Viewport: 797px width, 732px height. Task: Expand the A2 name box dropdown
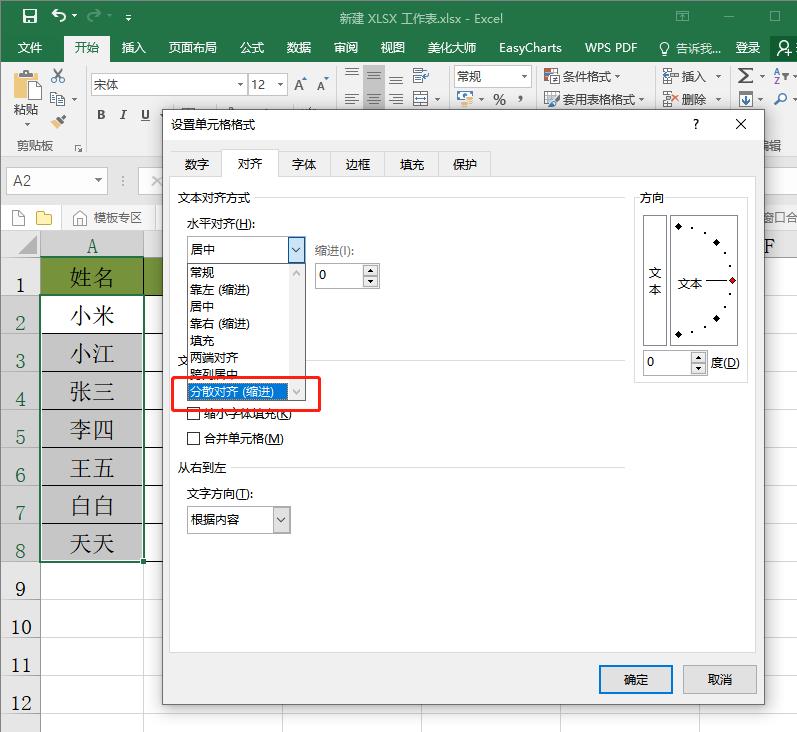(98, 180)
